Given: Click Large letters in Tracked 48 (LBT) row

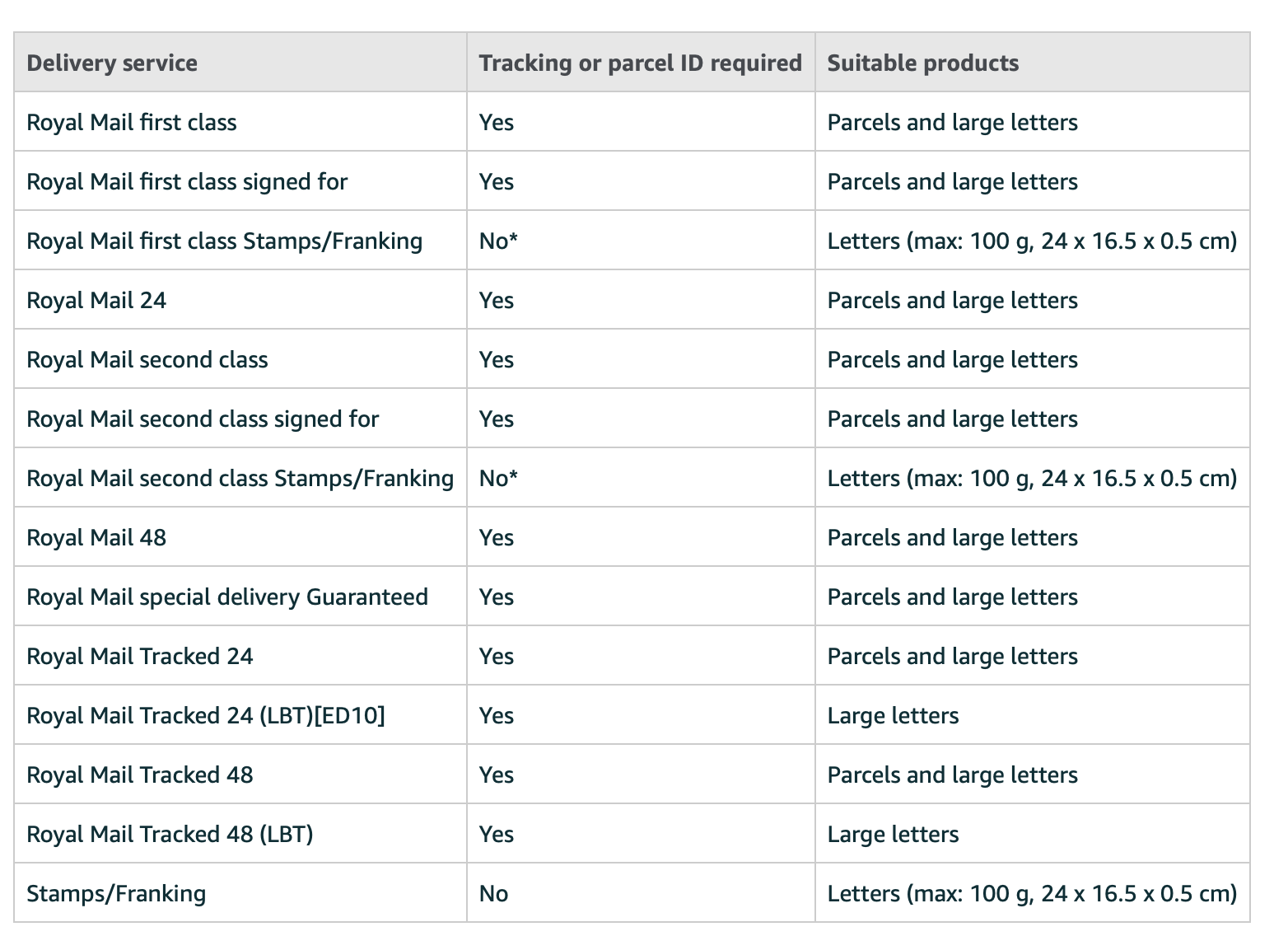Looking at the screenshot, I should pyautogui.click(x=893, y=835).
